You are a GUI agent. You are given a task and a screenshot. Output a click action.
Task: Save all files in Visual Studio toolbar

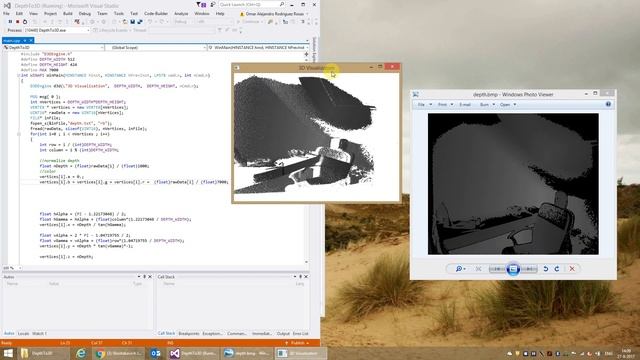click(140, 22)
